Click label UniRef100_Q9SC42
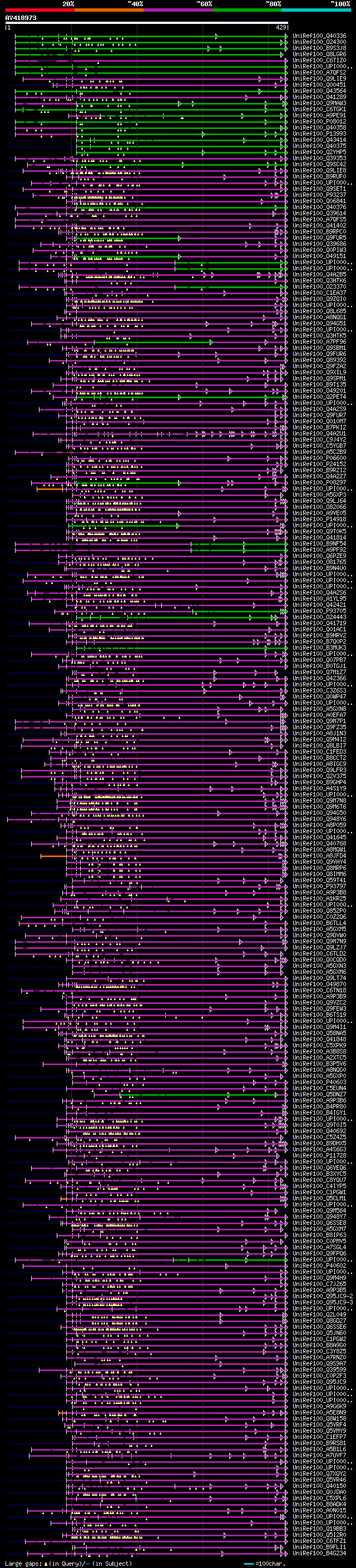Viewport: 356px width, 1568px height. tap(319, 164)
